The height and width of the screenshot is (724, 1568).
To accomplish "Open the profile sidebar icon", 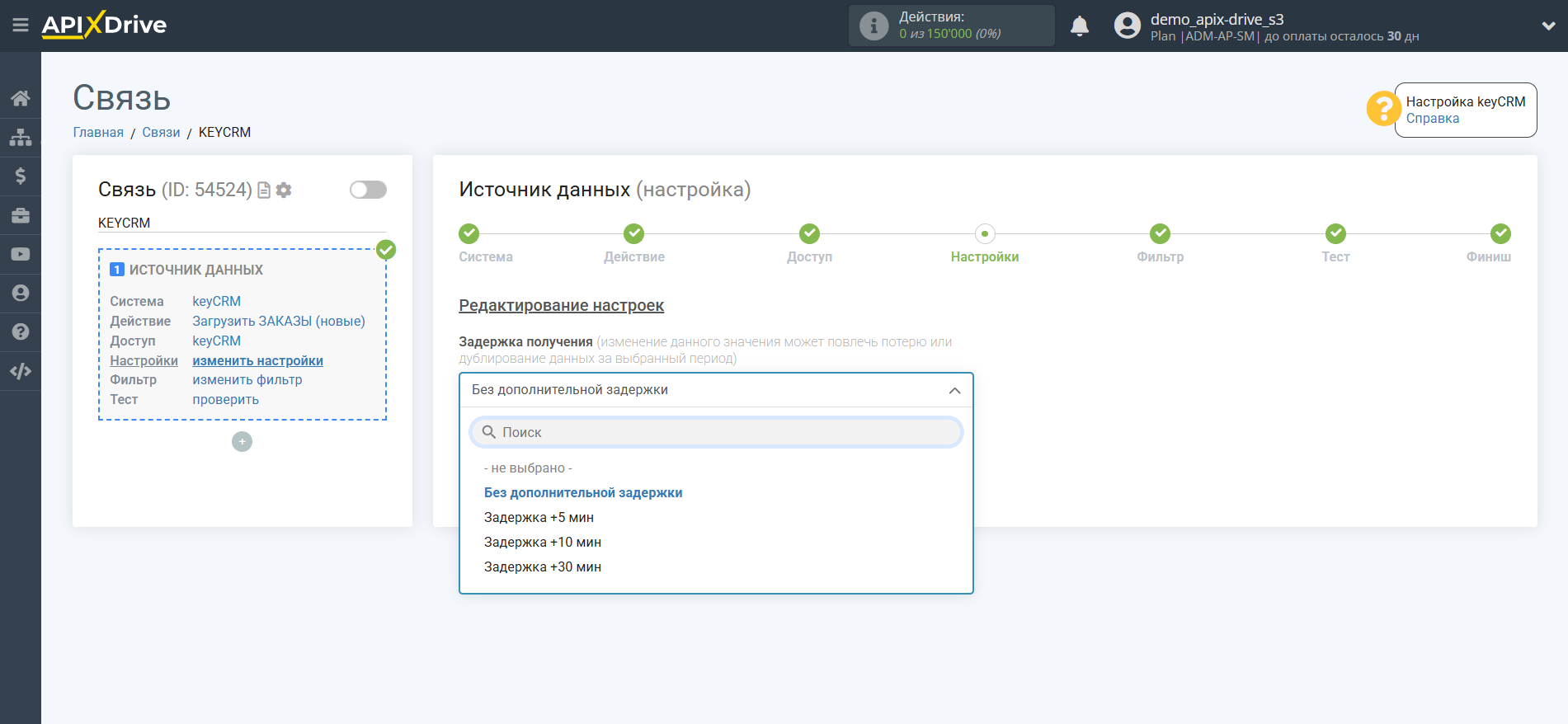I will (21, 293).
